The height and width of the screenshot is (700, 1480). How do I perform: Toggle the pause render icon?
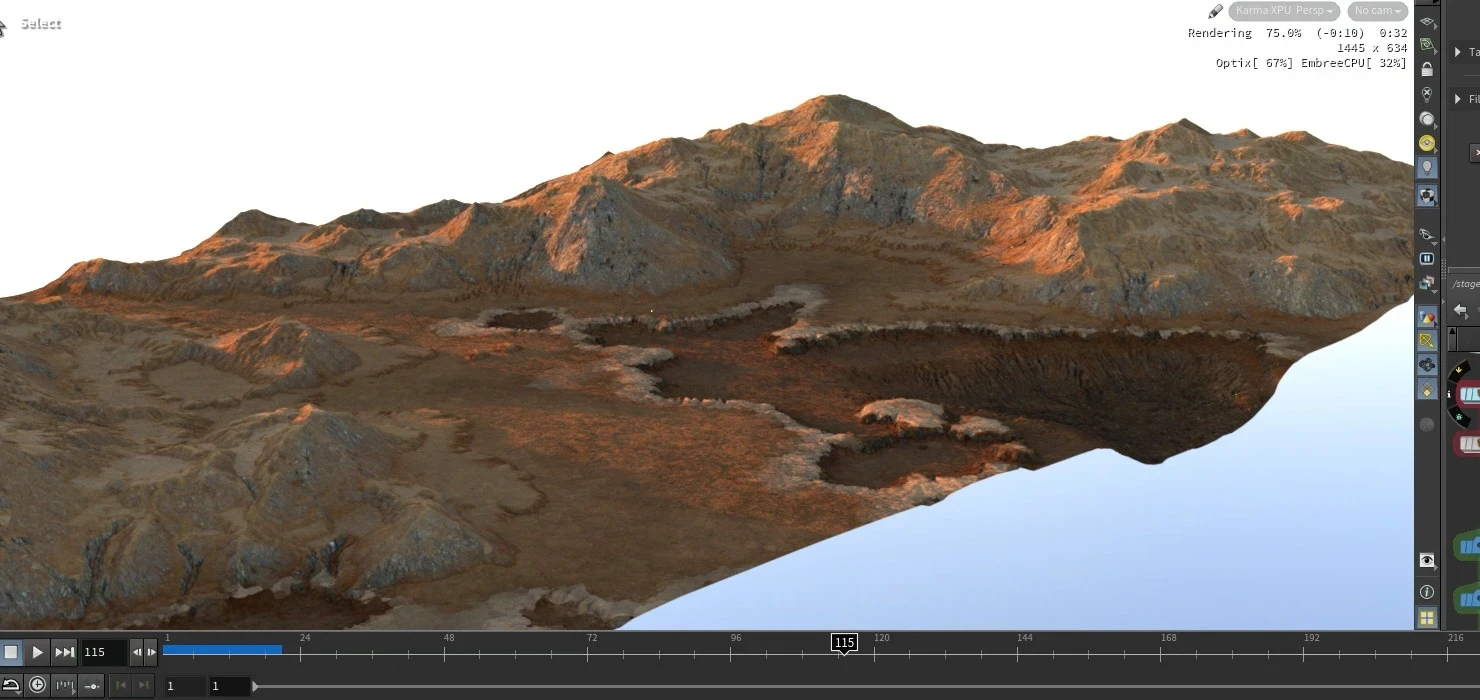click(x=1427, y=258)
